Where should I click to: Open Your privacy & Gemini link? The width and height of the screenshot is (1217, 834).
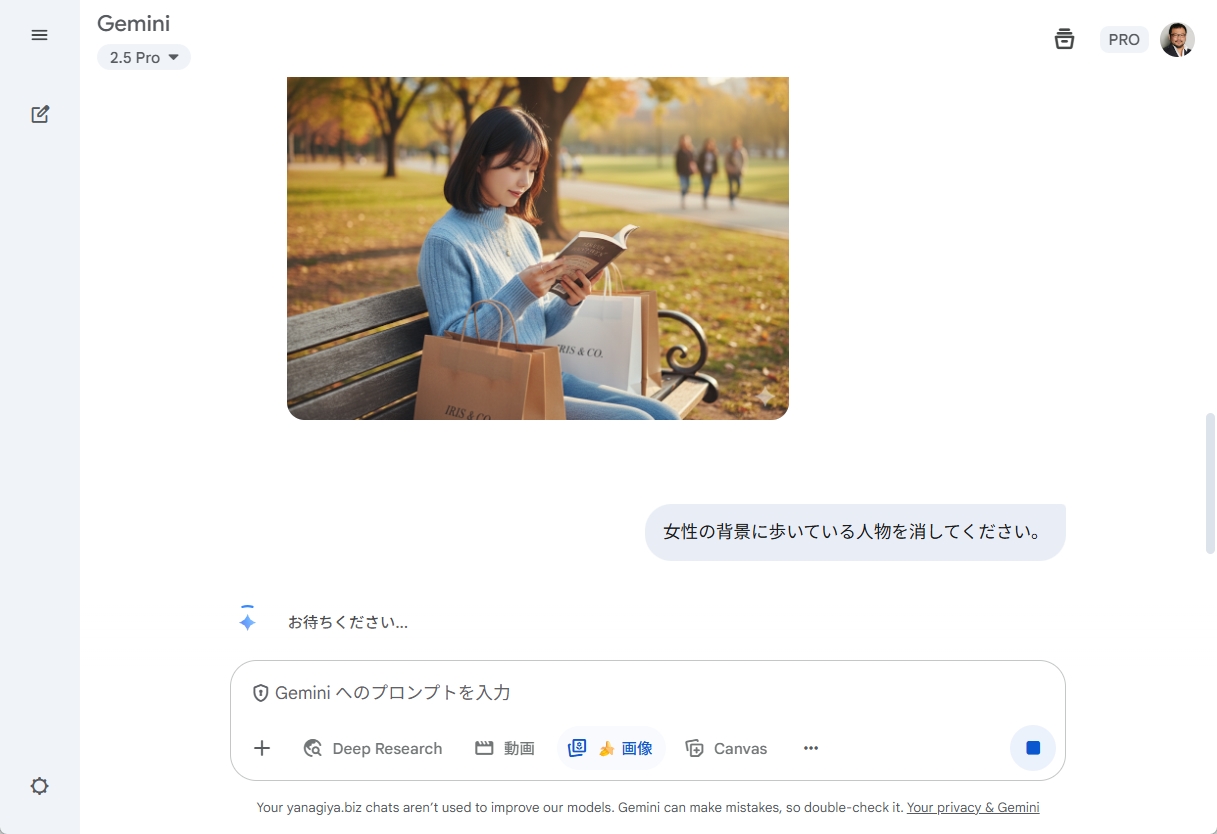coord(972,807)
